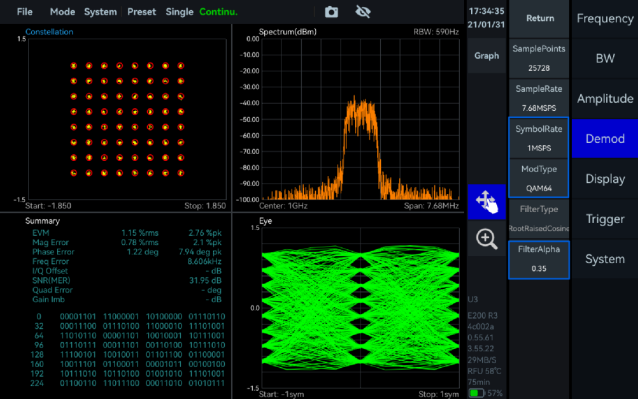Click the Return button
Screen dimensions: 638x399
539,18
